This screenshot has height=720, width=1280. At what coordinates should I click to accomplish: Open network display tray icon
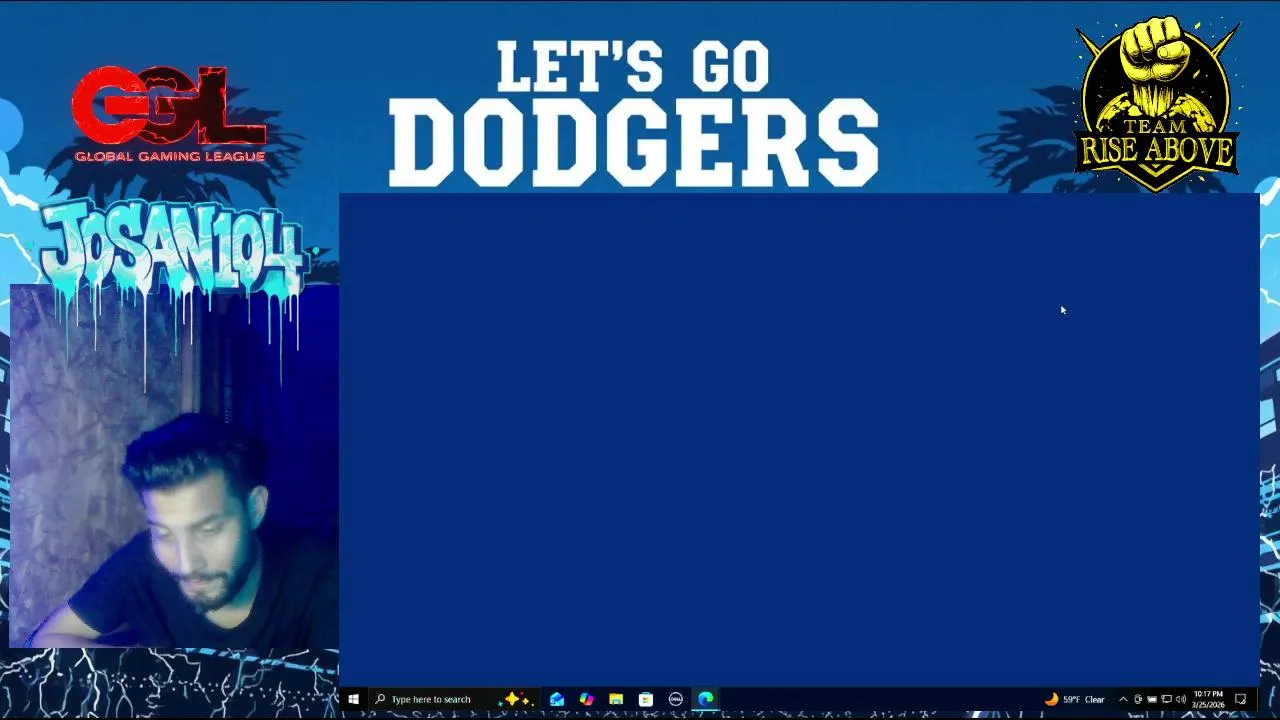[1167, 699]
